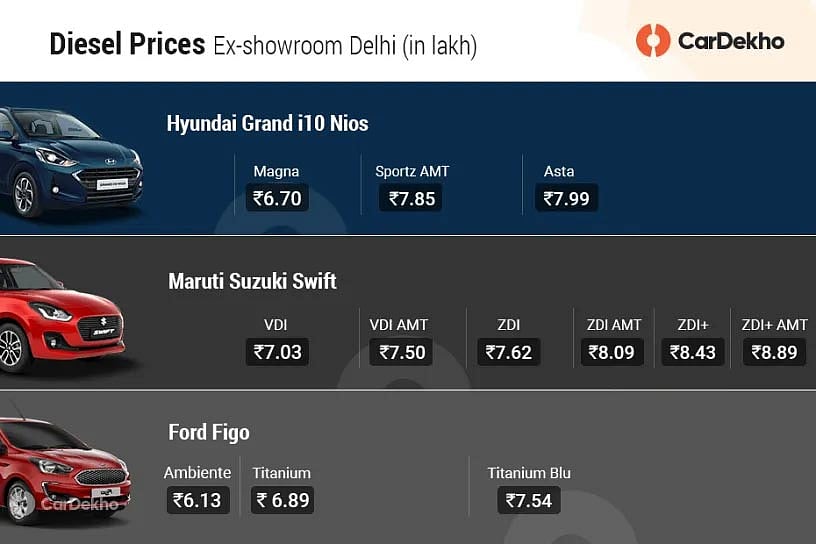Click the Magna ₹6.70 price badge
Image resolution: width=816 pixels, height=544 pixels.
(277, 198)
